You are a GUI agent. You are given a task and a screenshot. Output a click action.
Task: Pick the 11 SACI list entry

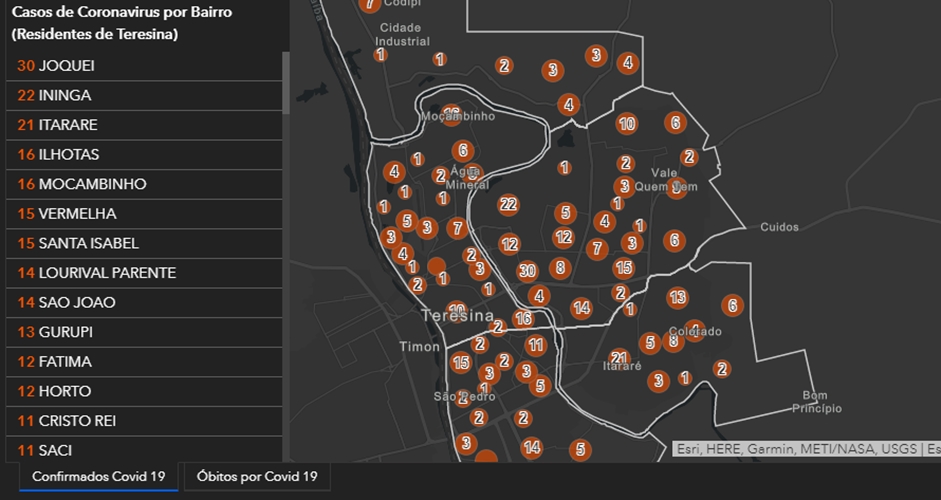[144, 450]
